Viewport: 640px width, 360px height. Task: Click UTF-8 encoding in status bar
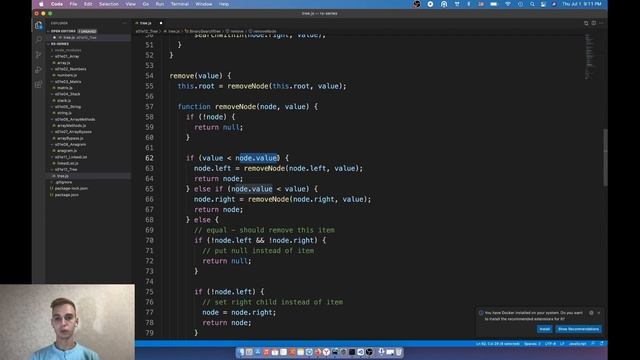[x=550, y=344]
